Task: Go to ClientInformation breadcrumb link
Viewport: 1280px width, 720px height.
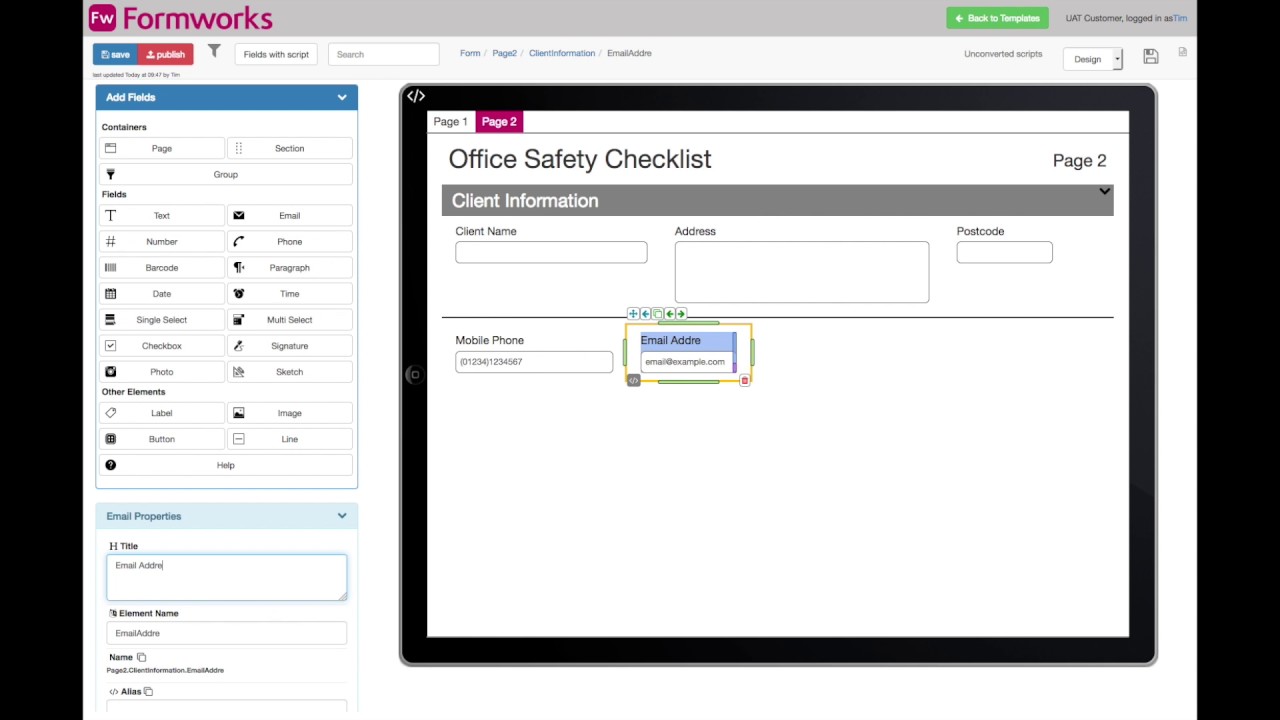Action: [562, 53]
